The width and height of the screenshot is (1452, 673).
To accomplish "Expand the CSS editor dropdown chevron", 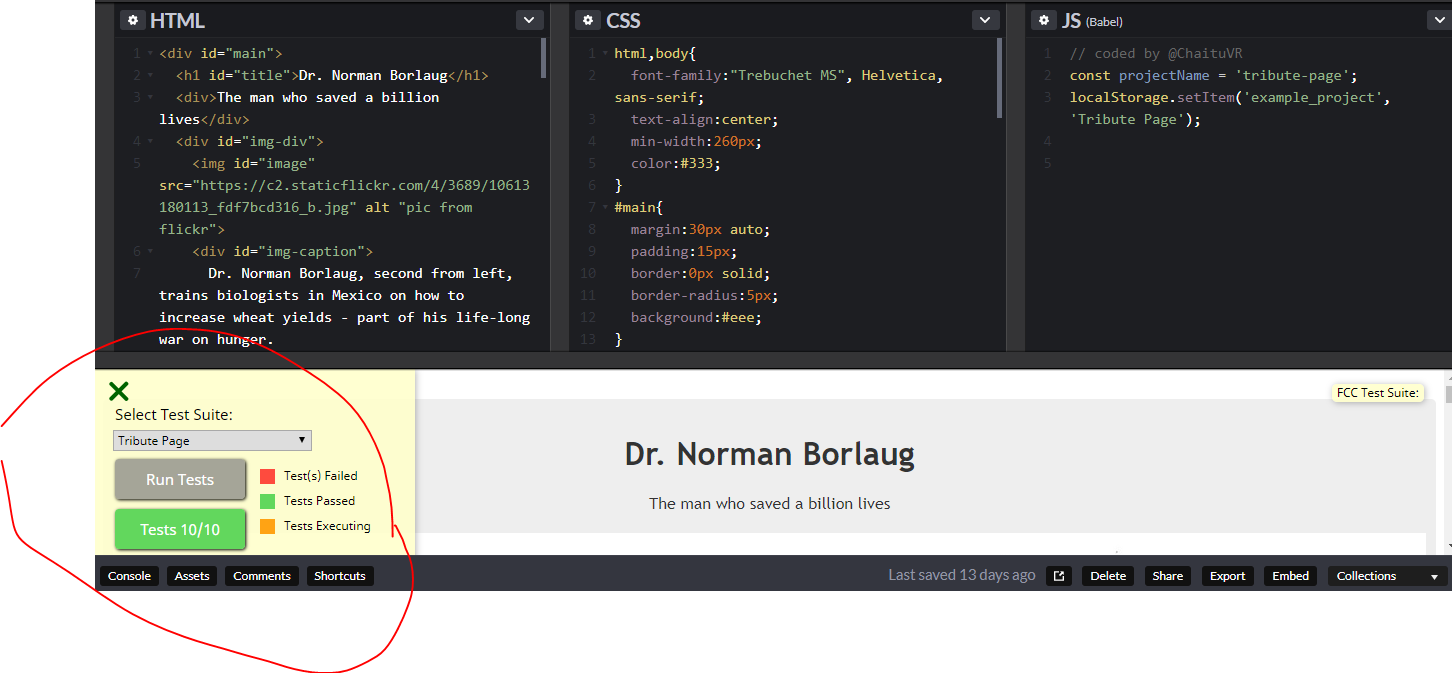I will tap(986, 20).
